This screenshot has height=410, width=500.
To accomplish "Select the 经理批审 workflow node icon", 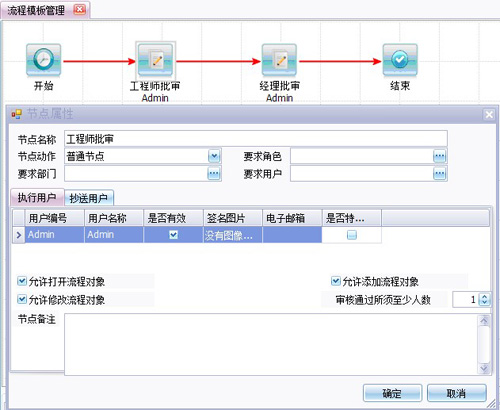I will point(279,60).
